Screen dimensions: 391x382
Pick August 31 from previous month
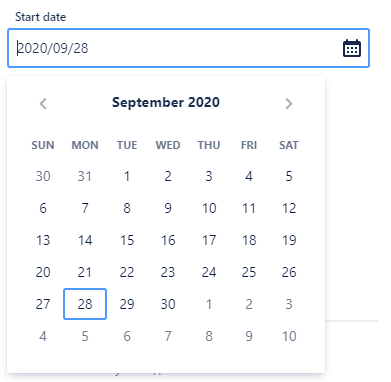tap(85, 176)
